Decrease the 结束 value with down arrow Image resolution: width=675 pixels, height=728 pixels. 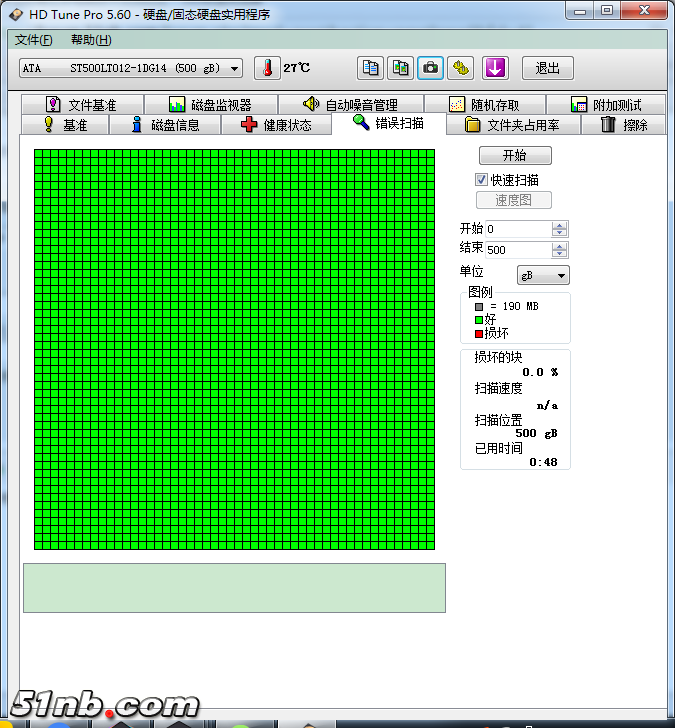click(559, 254)
